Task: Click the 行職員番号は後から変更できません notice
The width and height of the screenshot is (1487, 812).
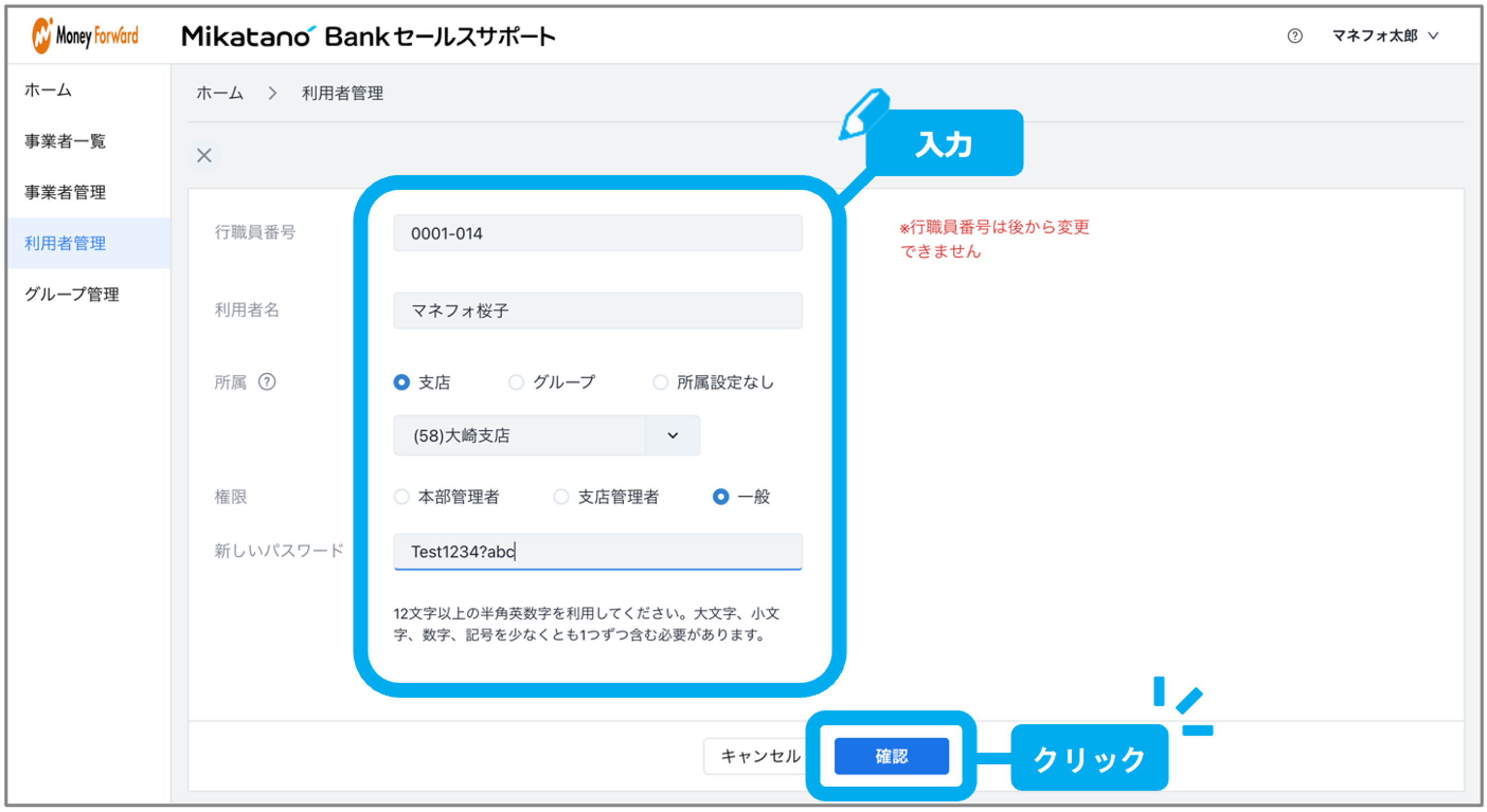Action: click(x=994, y=239)
